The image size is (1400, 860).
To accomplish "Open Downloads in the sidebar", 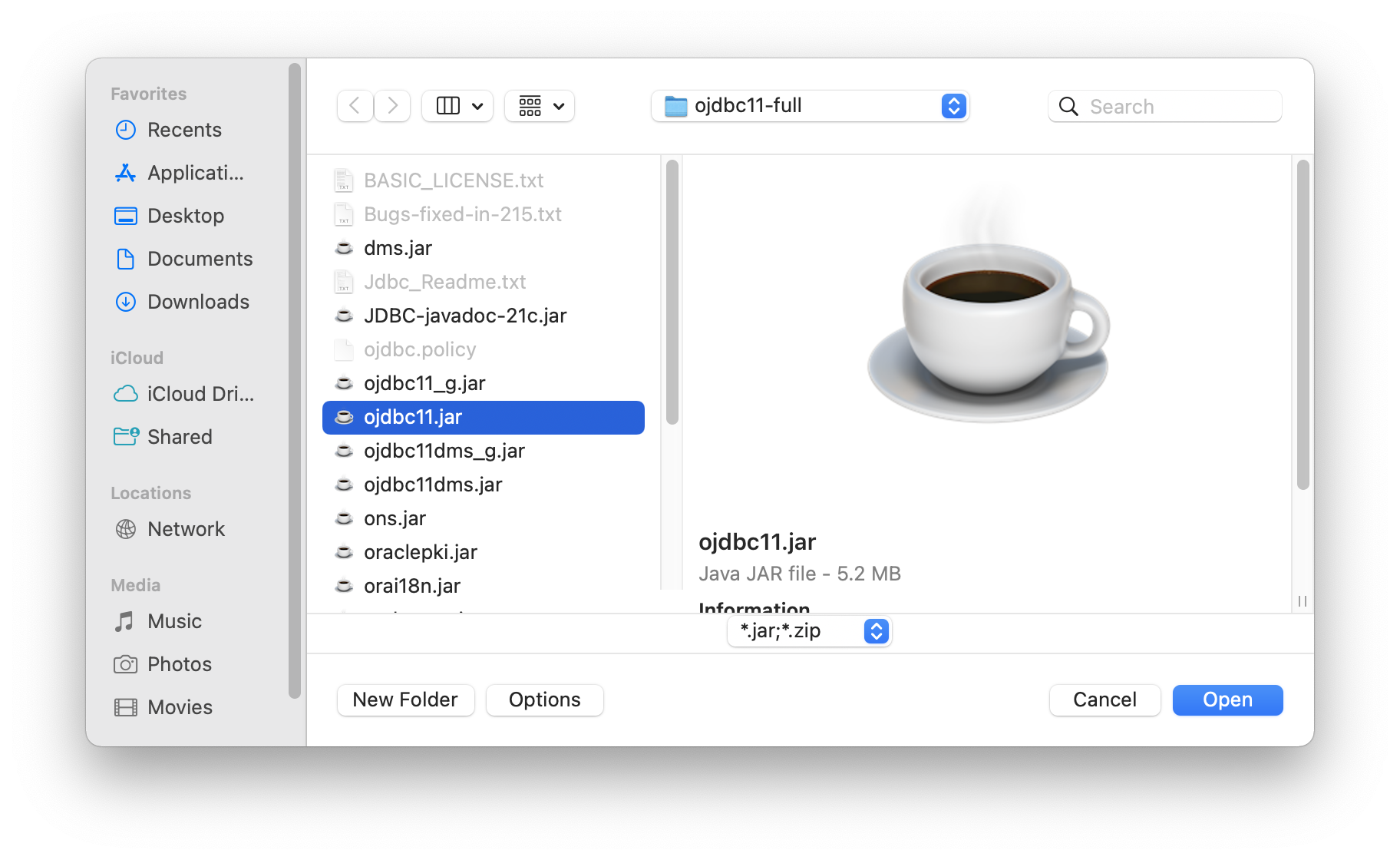I will click(184, 302).
